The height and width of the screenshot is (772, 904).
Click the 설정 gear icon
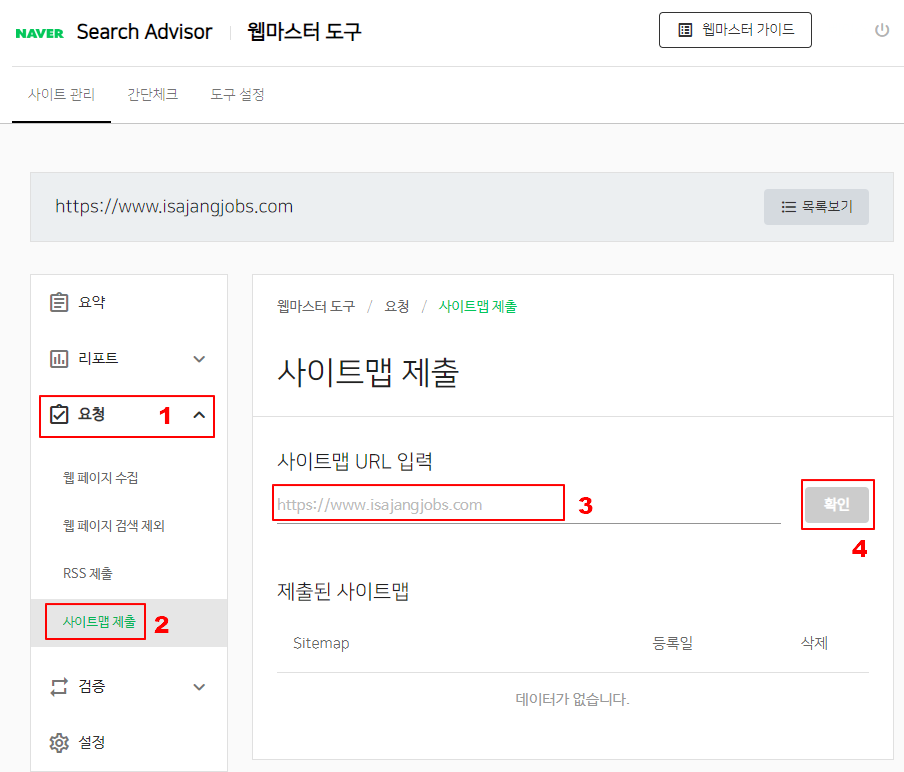[59, 743]
